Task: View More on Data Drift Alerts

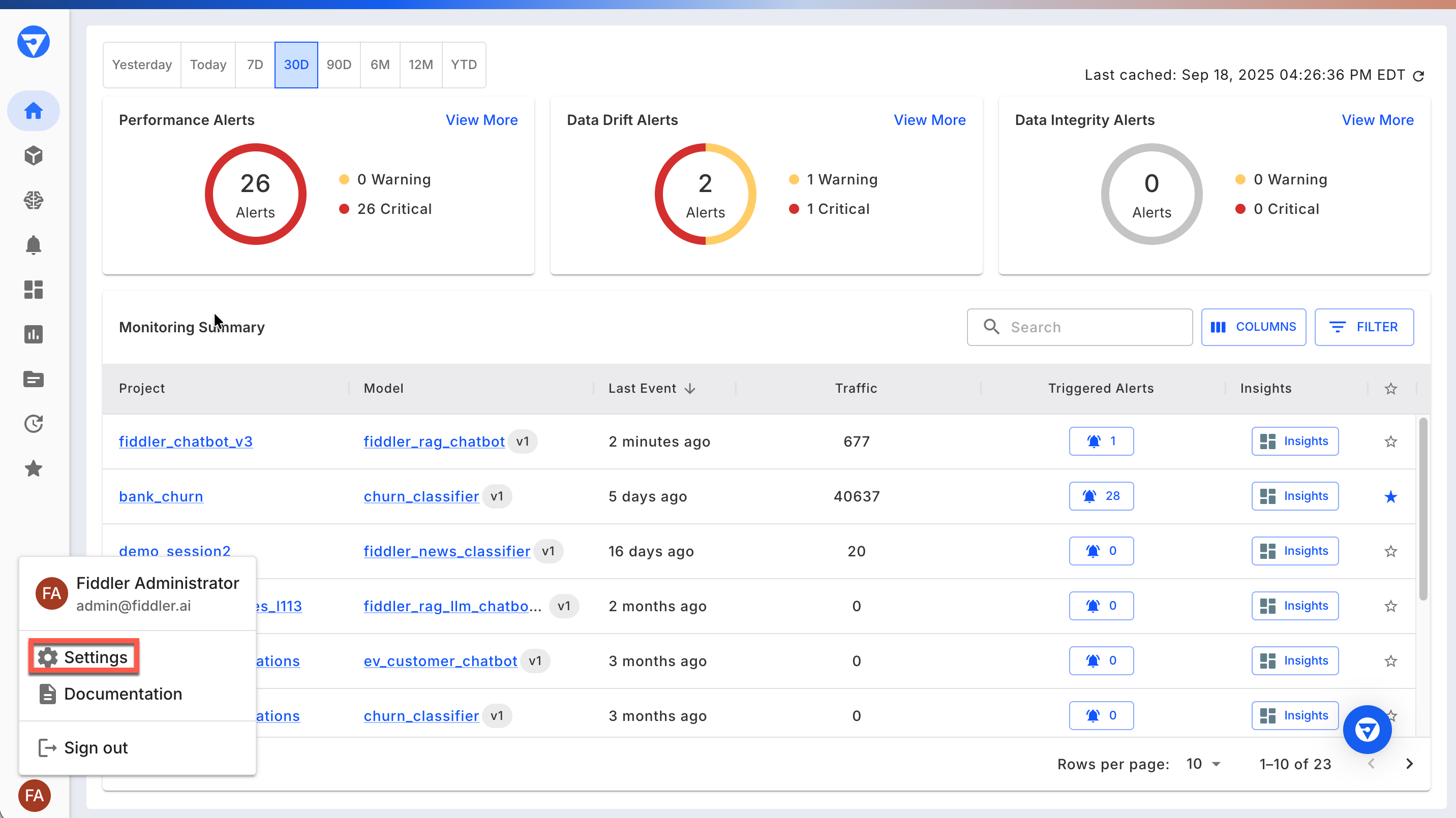Action: [929, 120]
